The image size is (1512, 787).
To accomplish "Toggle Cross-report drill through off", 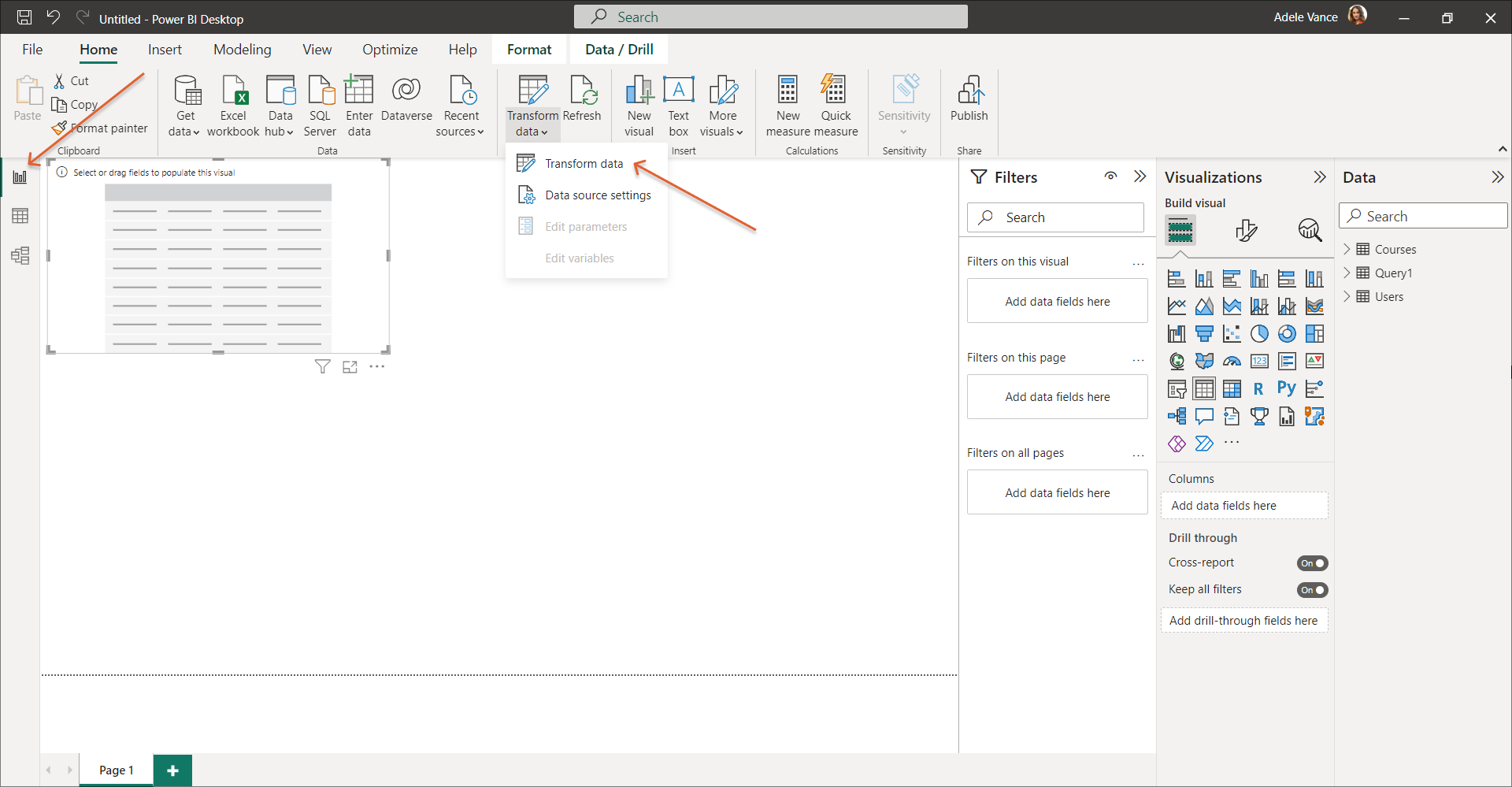I will click(1312, 563).
